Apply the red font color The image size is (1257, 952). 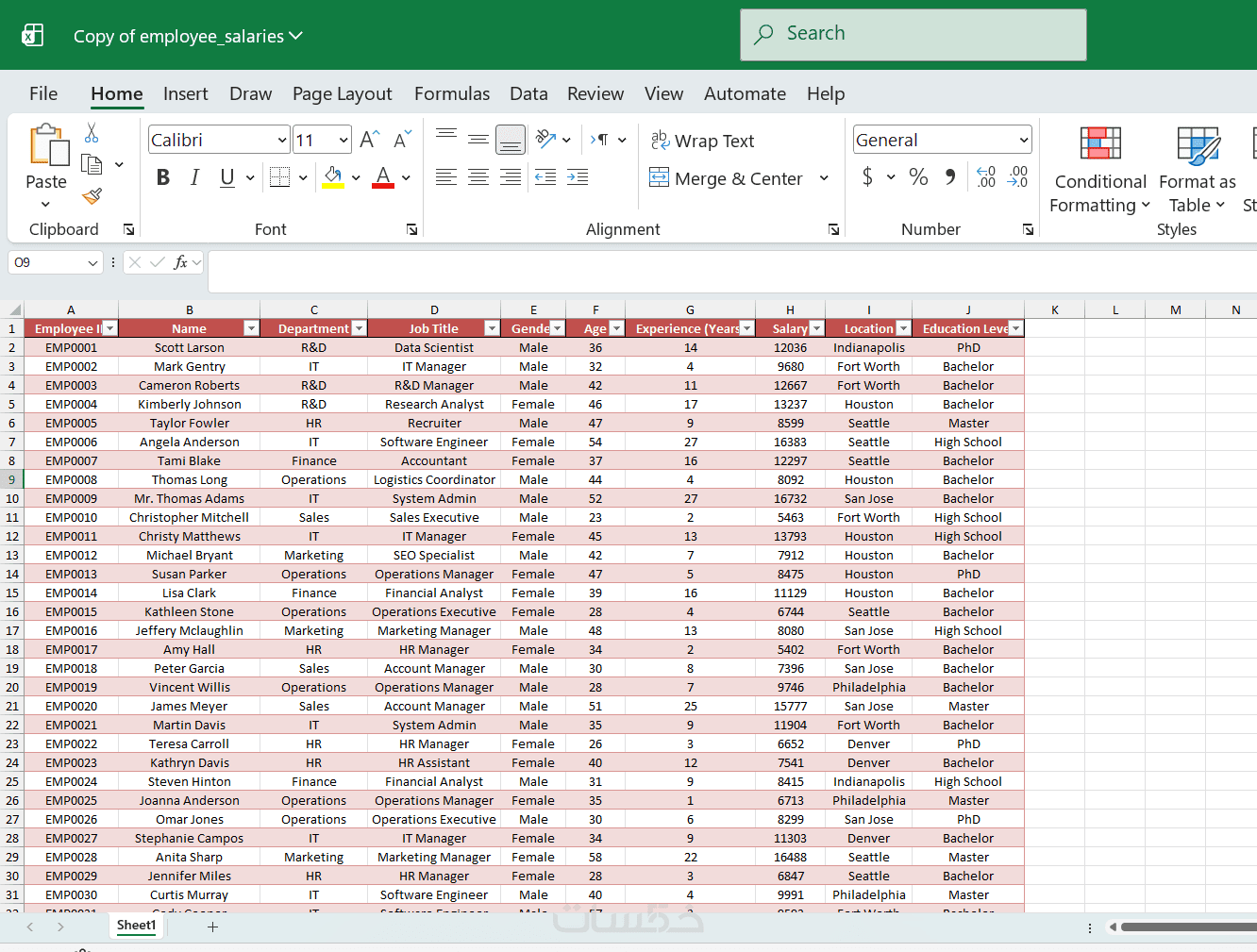pos(383,177)
